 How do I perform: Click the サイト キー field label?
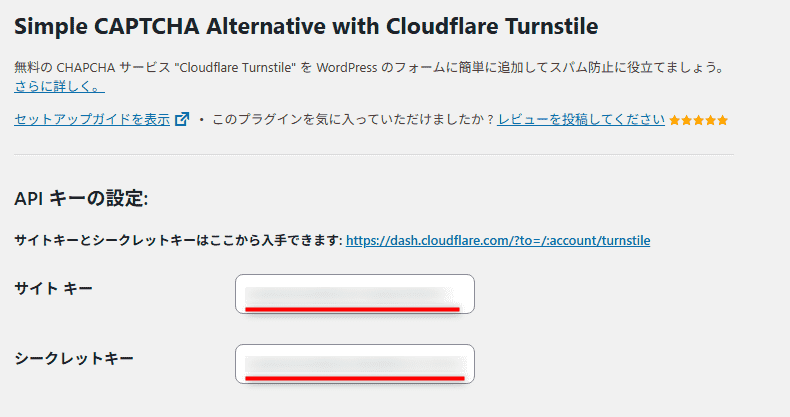[54, 289]
